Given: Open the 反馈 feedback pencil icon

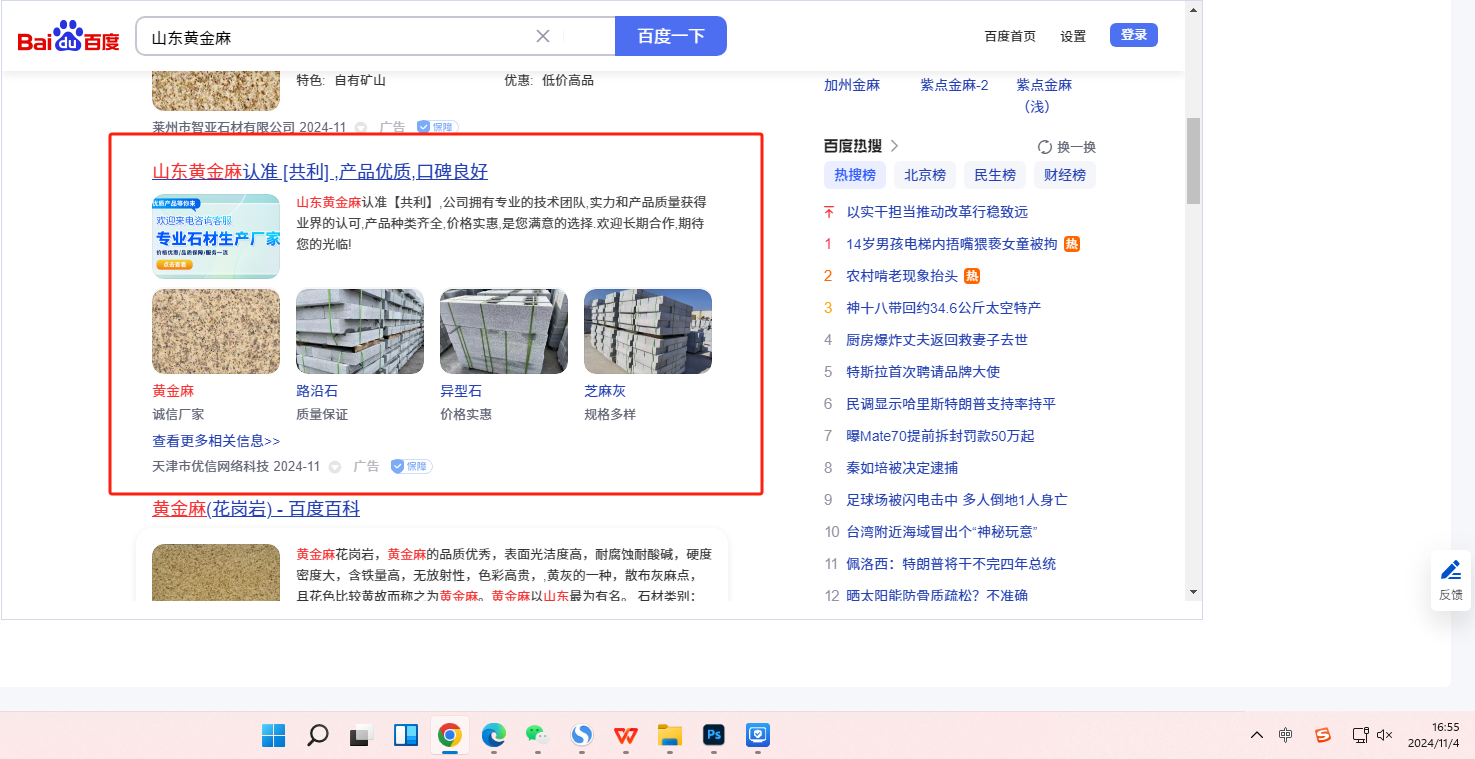Looking at the screenshot, I should point(1451,571).
